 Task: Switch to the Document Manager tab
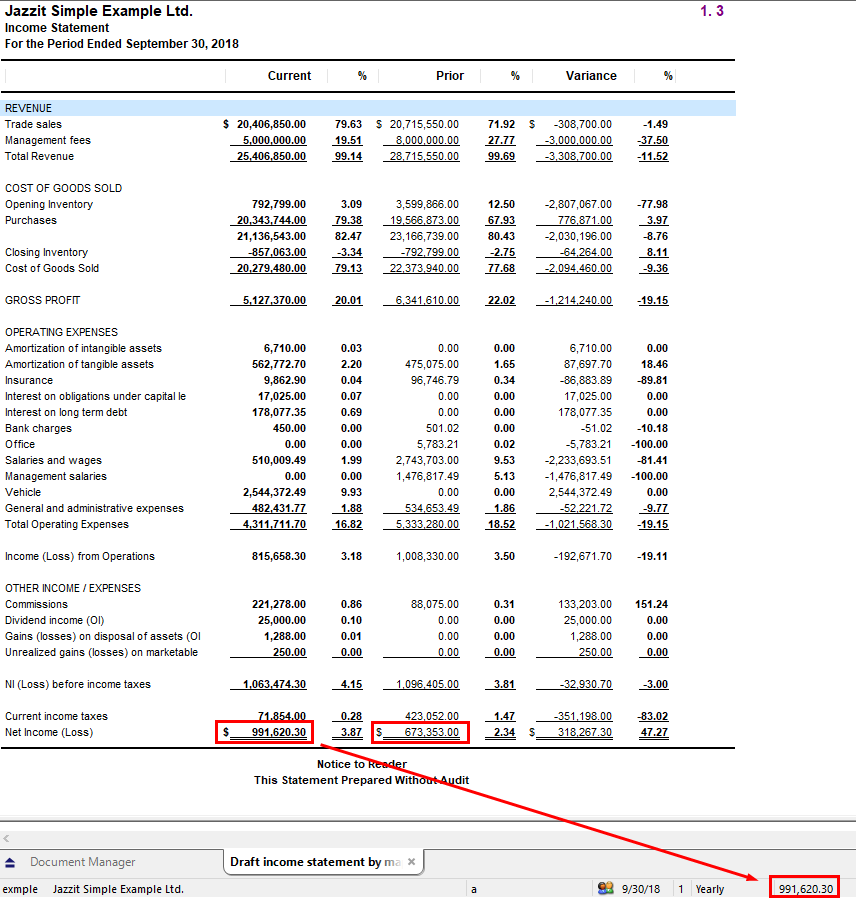pos(82,862)
